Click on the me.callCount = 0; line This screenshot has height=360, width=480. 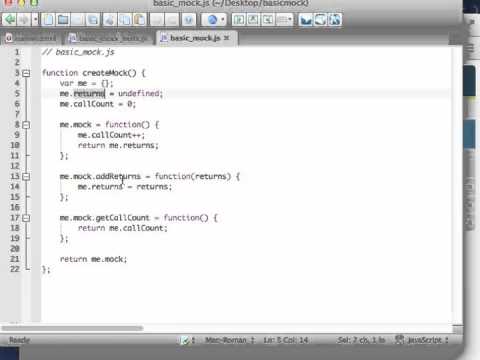[98, 104]
